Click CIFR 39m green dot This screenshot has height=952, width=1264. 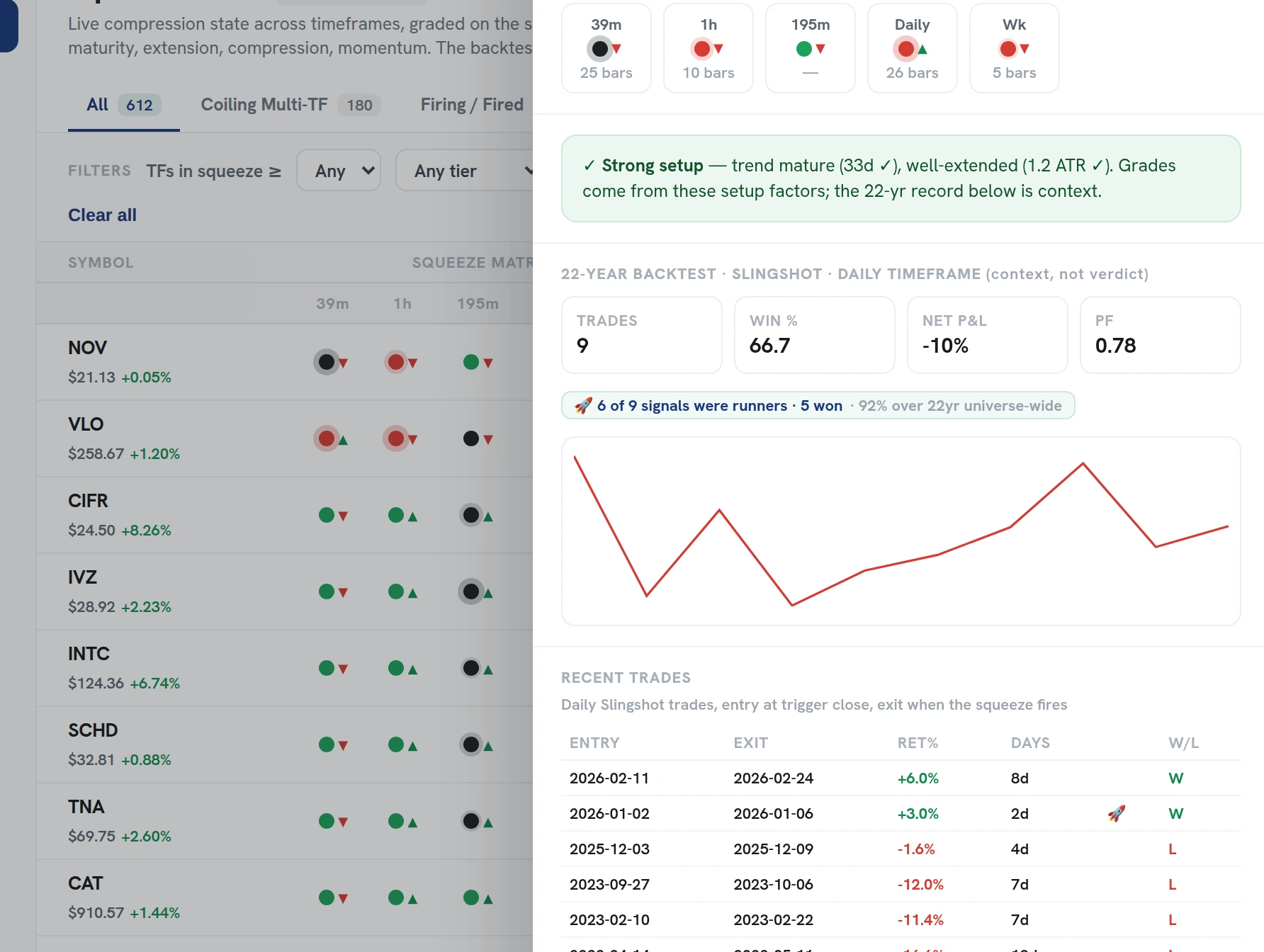pyautogui.click(x=327, y=515)
